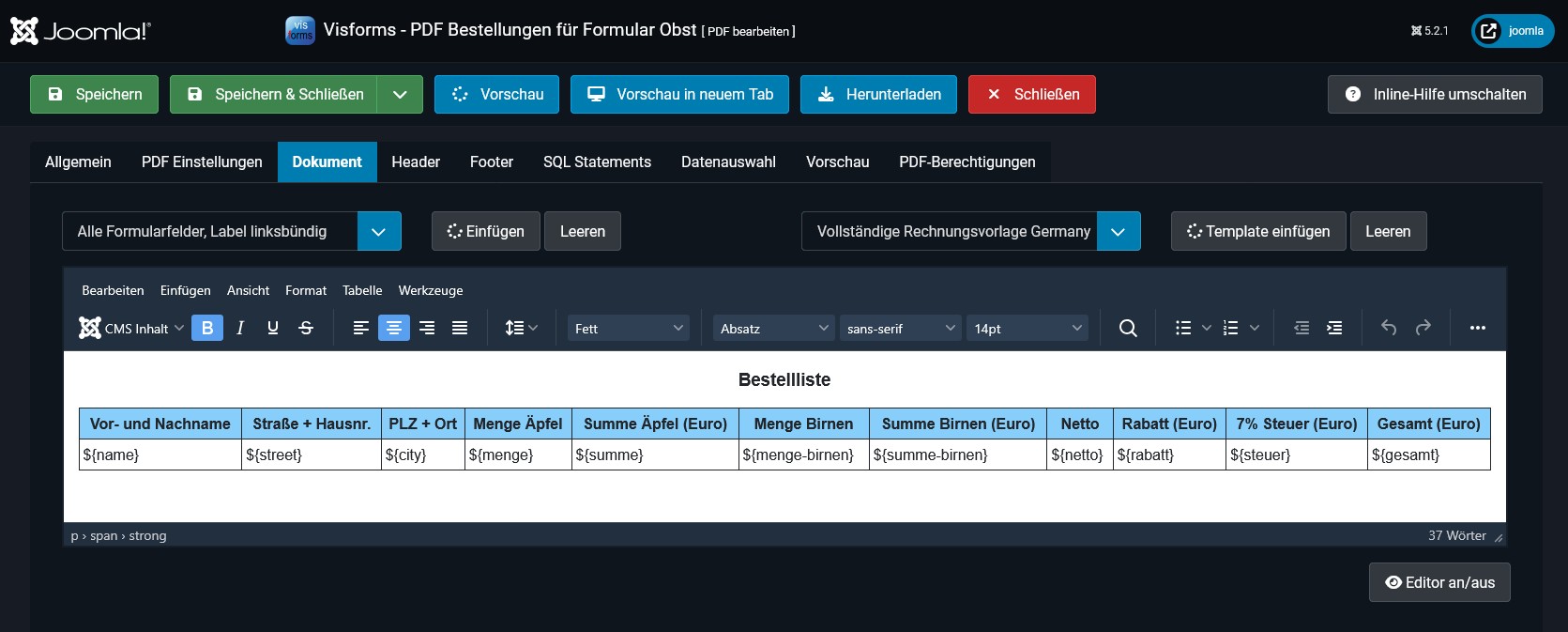Click the ${name} table cell
The width and height of the screenshot is (1568, 632).
[x=160, y=455]
